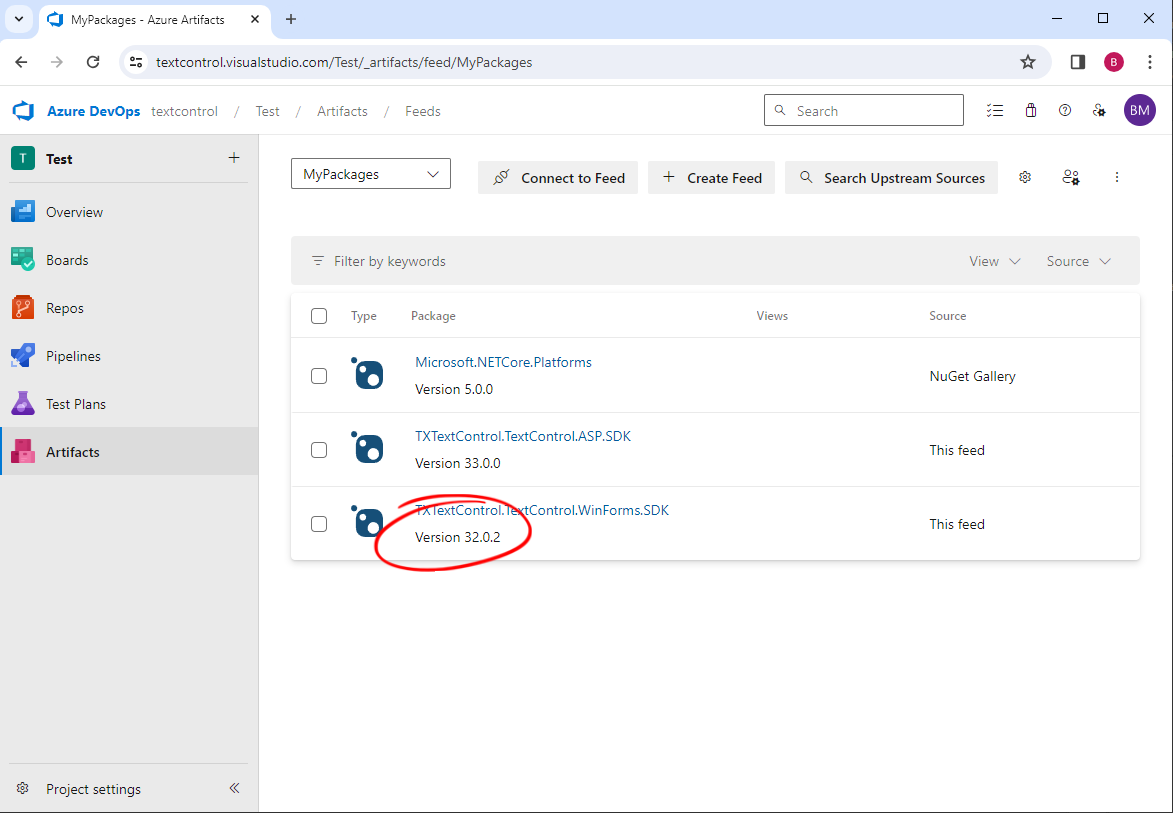Collapse the sidebar with double chevron icon
The width and height of the screenshot is (1173, 813).
click(x=234, y=788)
